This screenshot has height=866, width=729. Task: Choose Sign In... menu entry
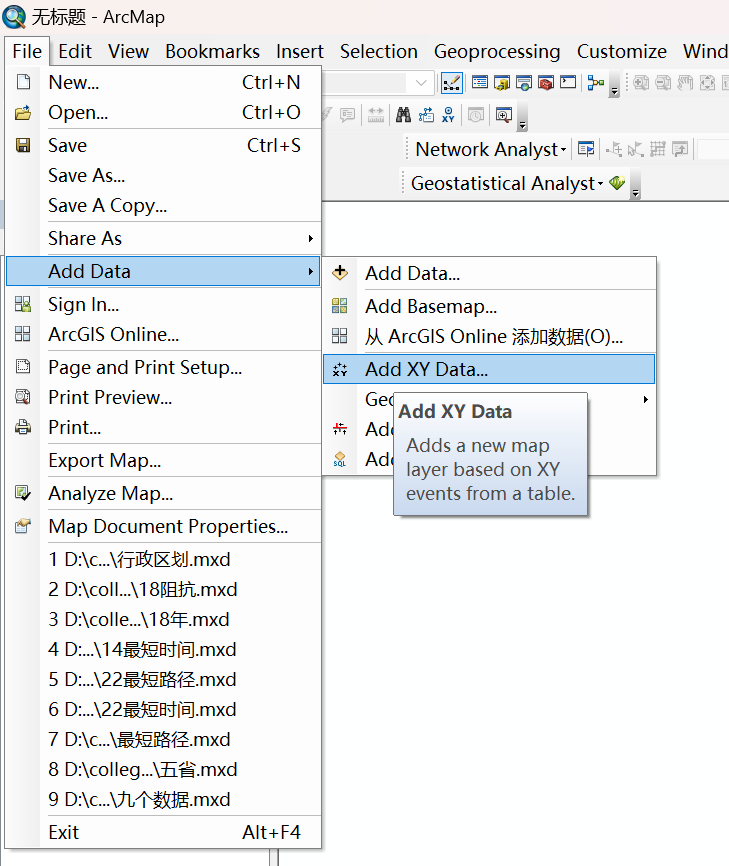click(x=163, y=304)
